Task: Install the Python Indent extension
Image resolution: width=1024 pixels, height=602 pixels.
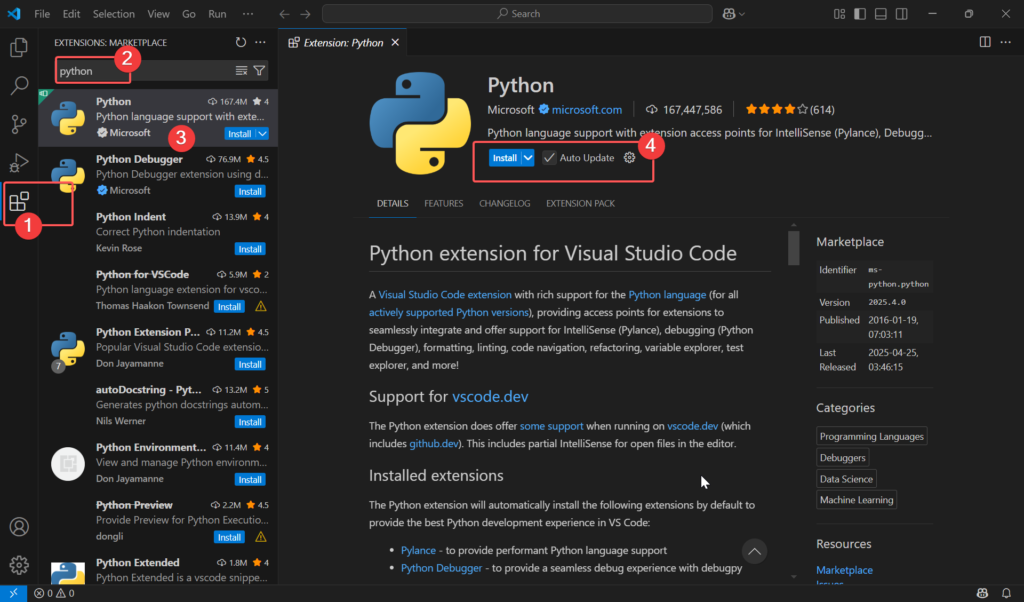Action: 250,249
